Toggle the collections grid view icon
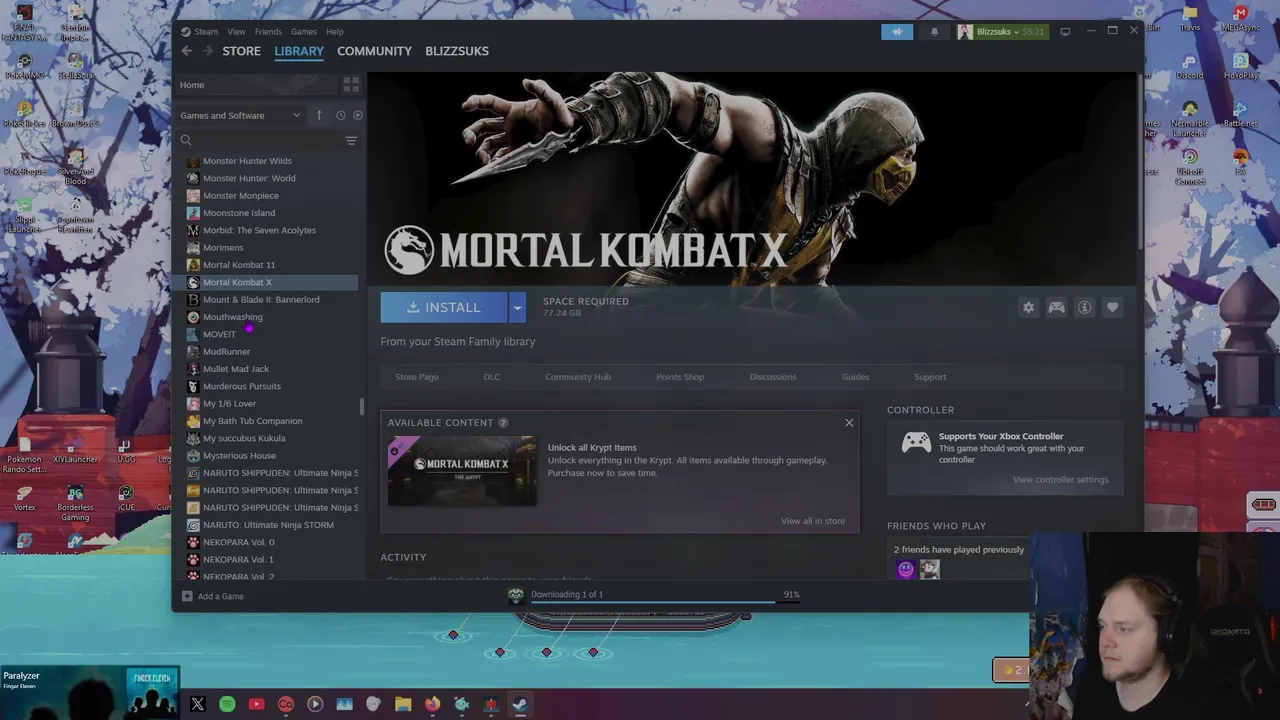This screenshot has width=1280, height=720. [x=351, y=85]
